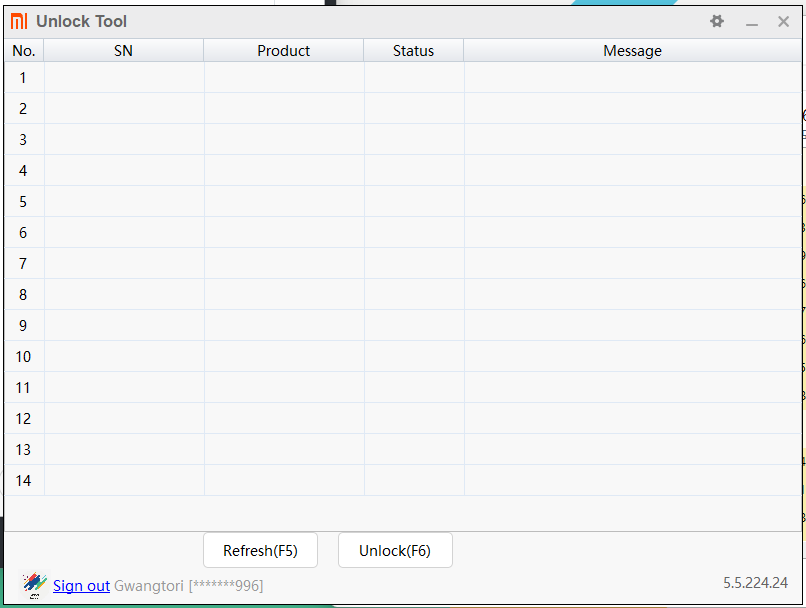This screenshot has width=806, height=608.
Task: Click the Unlock(F6) button
Action: click(x=395, y=550)
